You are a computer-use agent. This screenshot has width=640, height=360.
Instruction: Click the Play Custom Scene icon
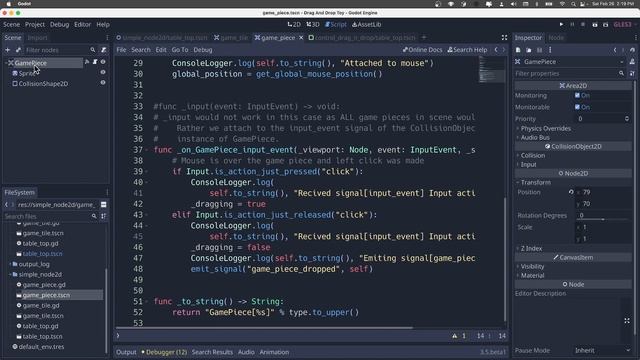click(606, 24)
